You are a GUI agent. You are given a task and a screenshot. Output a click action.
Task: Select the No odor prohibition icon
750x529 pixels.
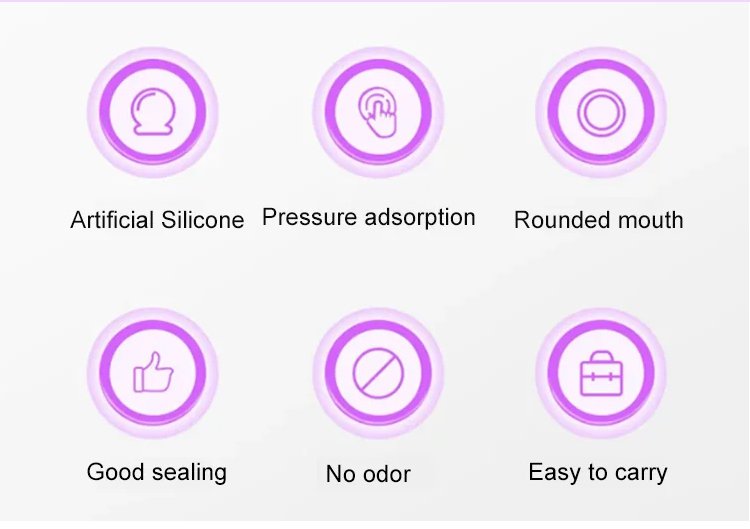[376, 373]
